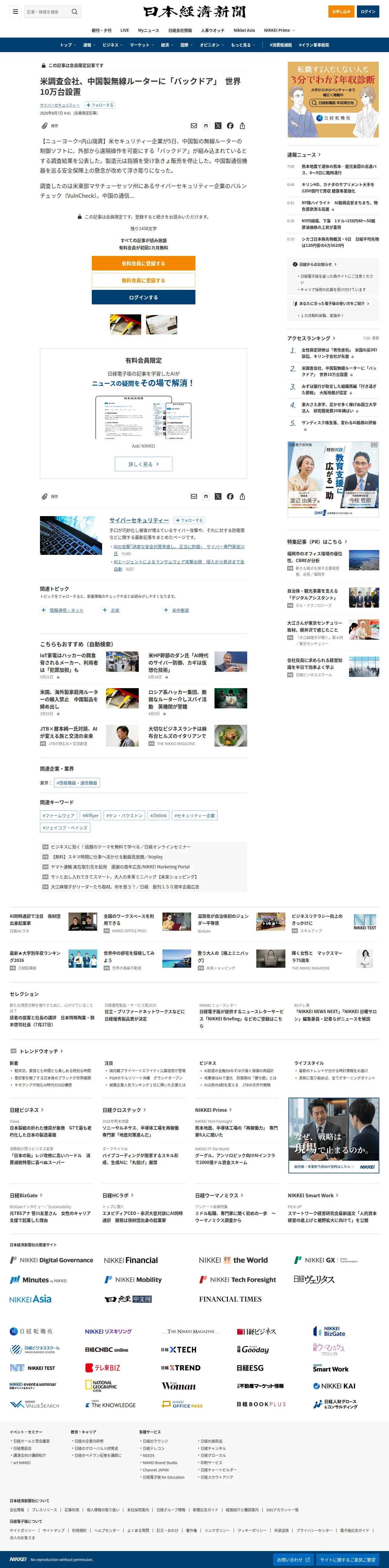Open the 日経CNBC online logo link
Image resolution: width=389 pixels, height=1568 pixels.
point(107,1350)
